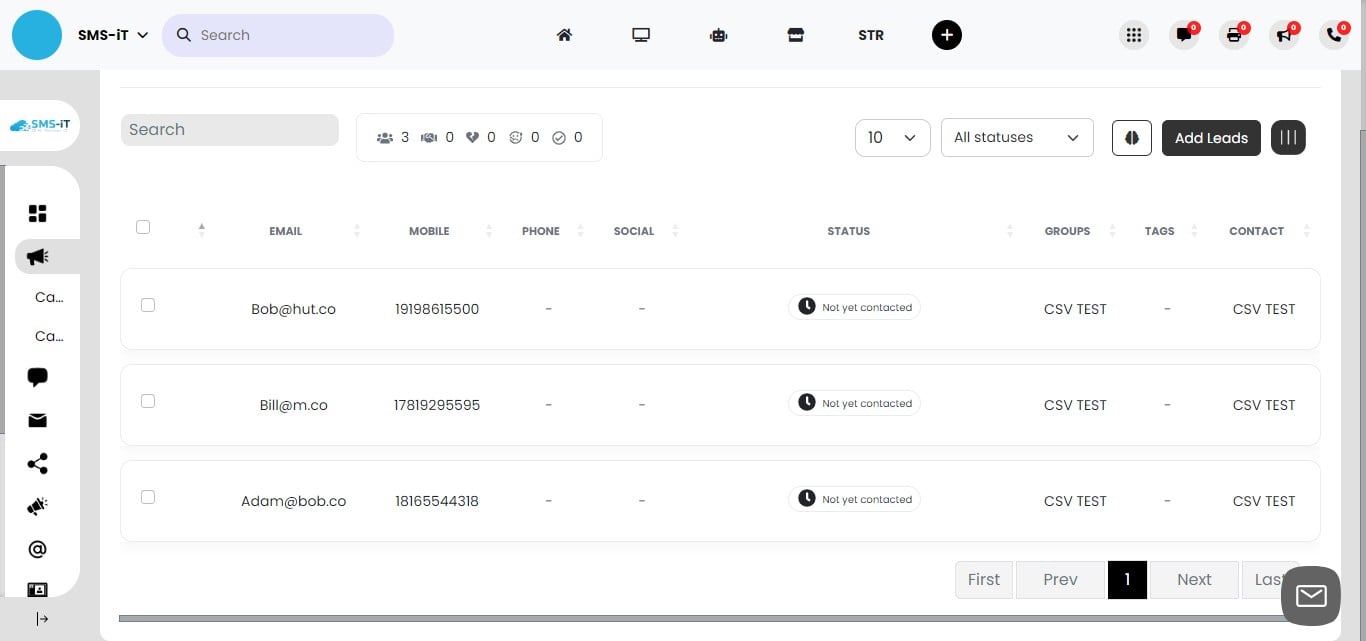Expand the All statuses filter dropdown
Viewport: 1366px width, 641px height.
tap(1016, 137)
